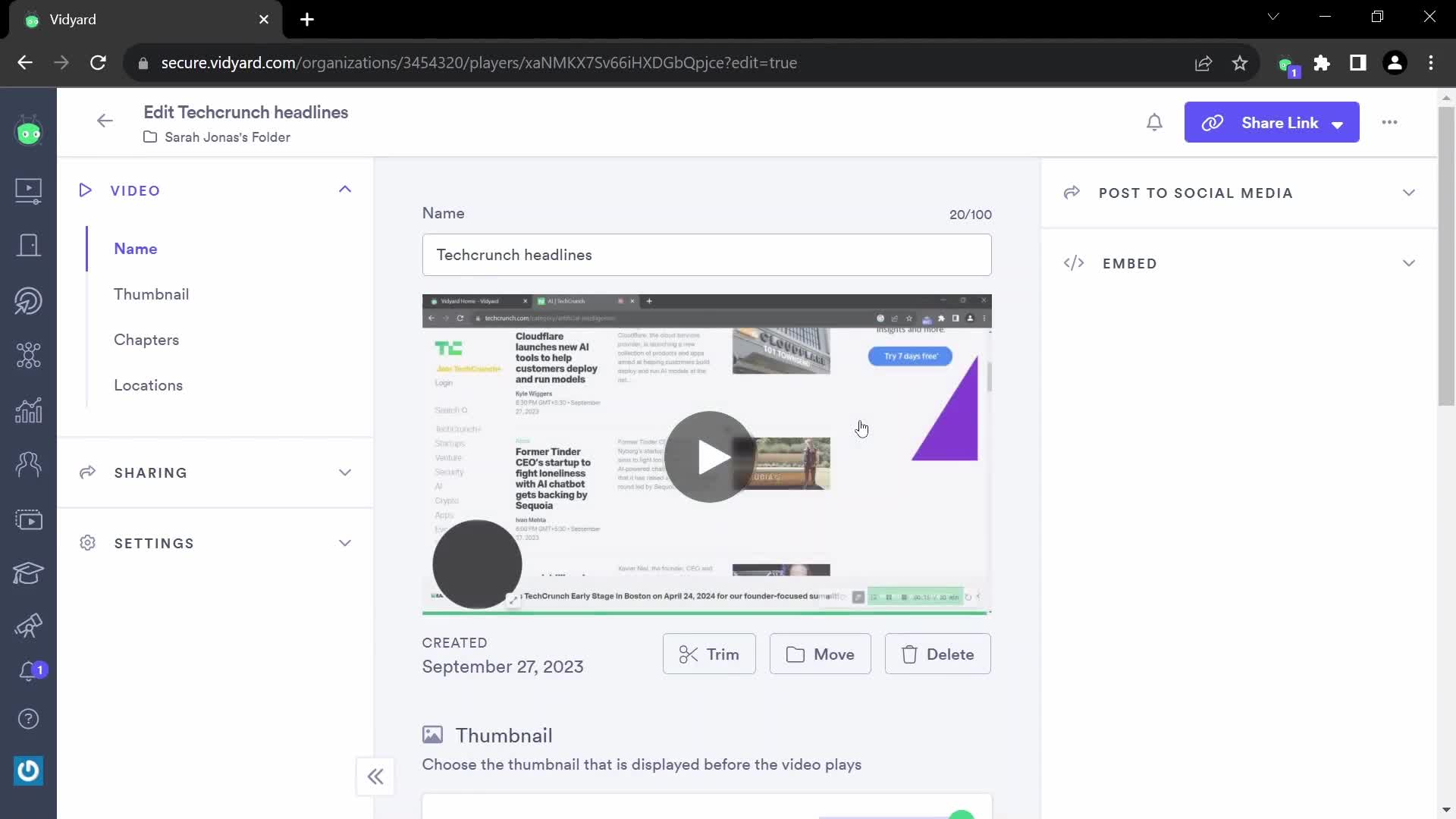Click the collapse sidebar arrow button
The width and height of the screenshot is (1456, 819).
tap(376, 775)
